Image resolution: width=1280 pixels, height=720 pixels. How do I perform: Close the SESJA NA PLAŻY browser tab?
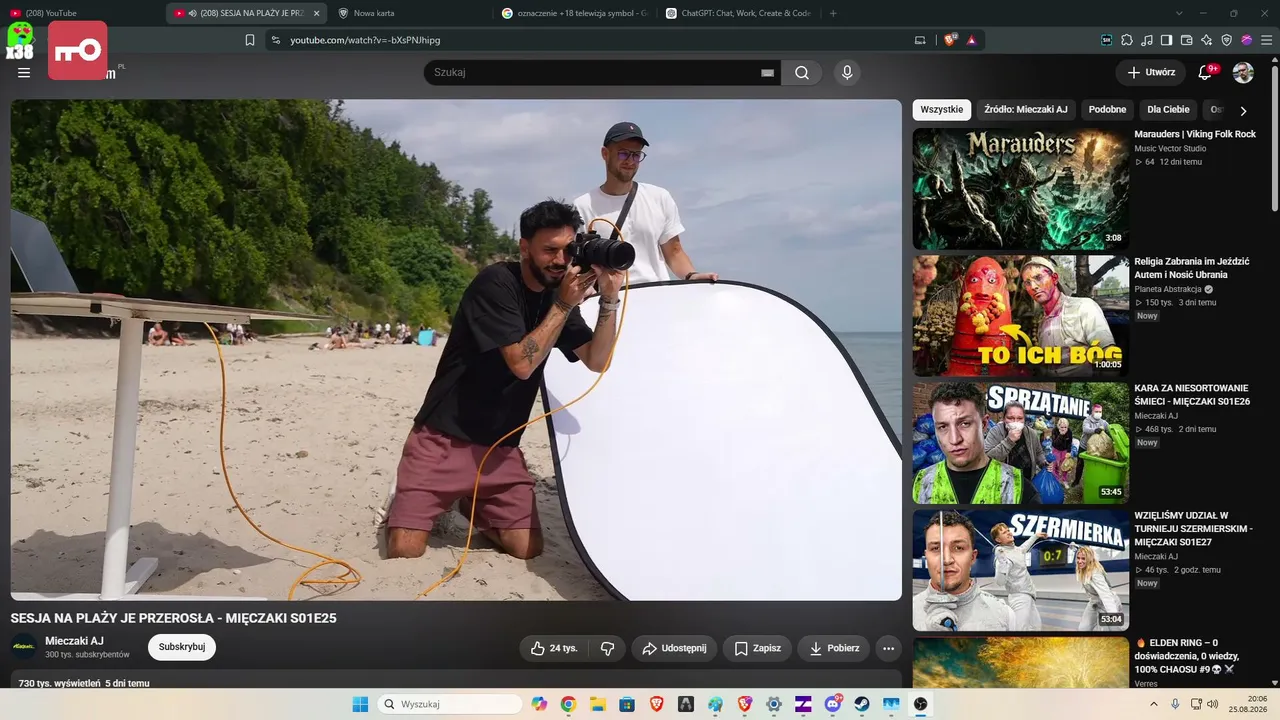pyautogui.click(x=316, y=13)
